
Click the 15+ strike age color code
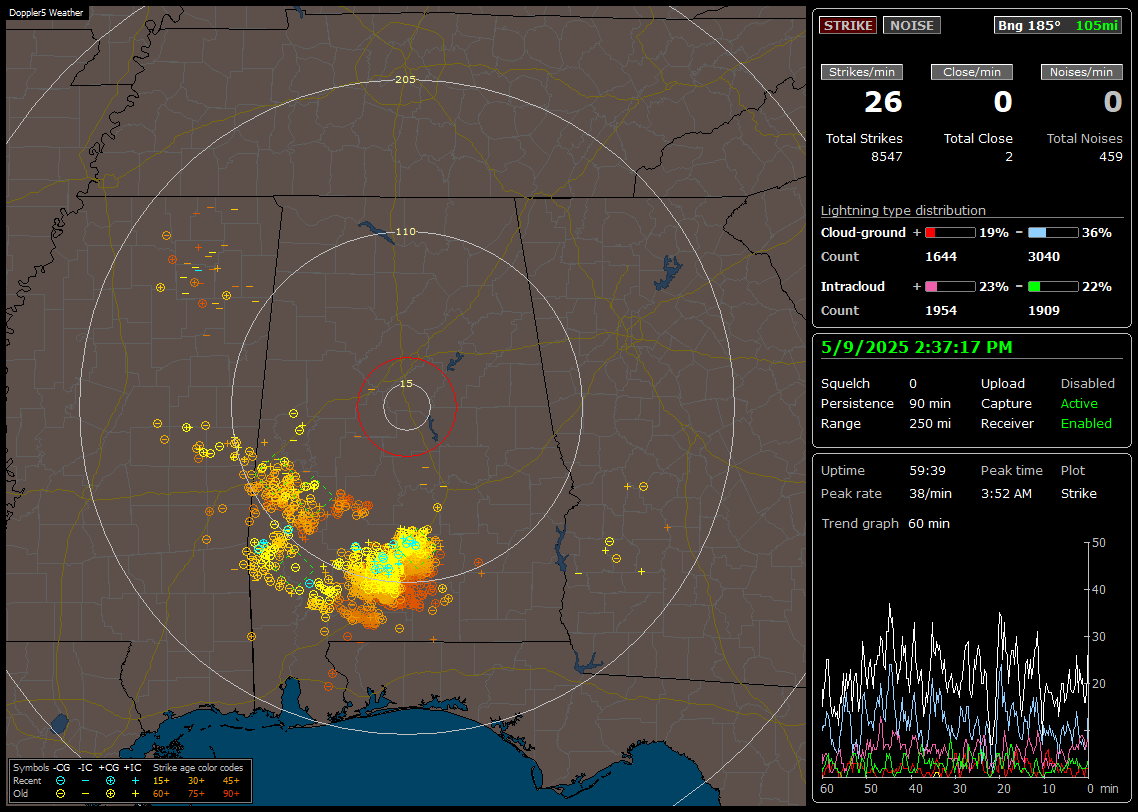coord(161,781)
